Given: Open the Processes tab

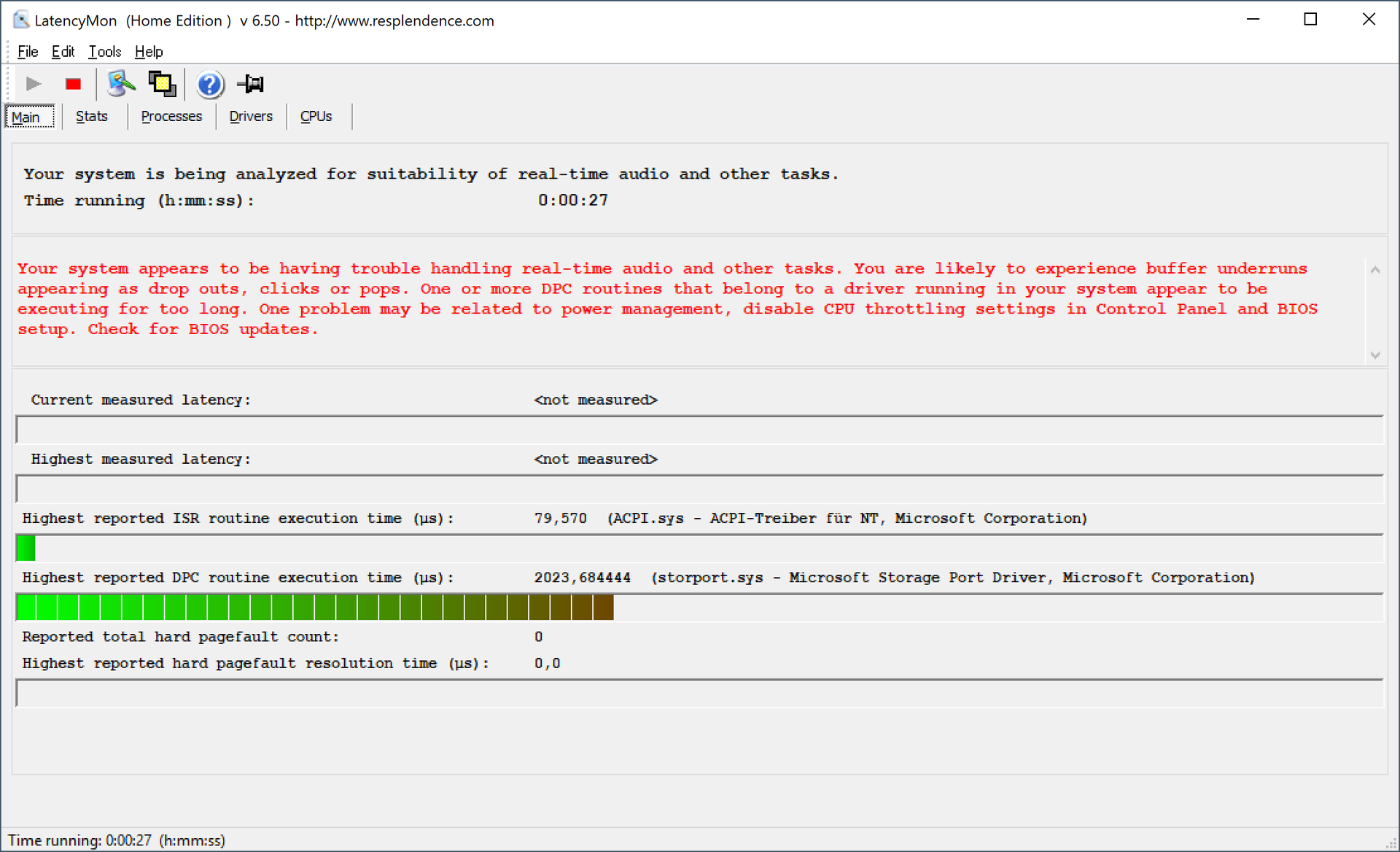Looking at the screenshot, I should tap(171, 117).
